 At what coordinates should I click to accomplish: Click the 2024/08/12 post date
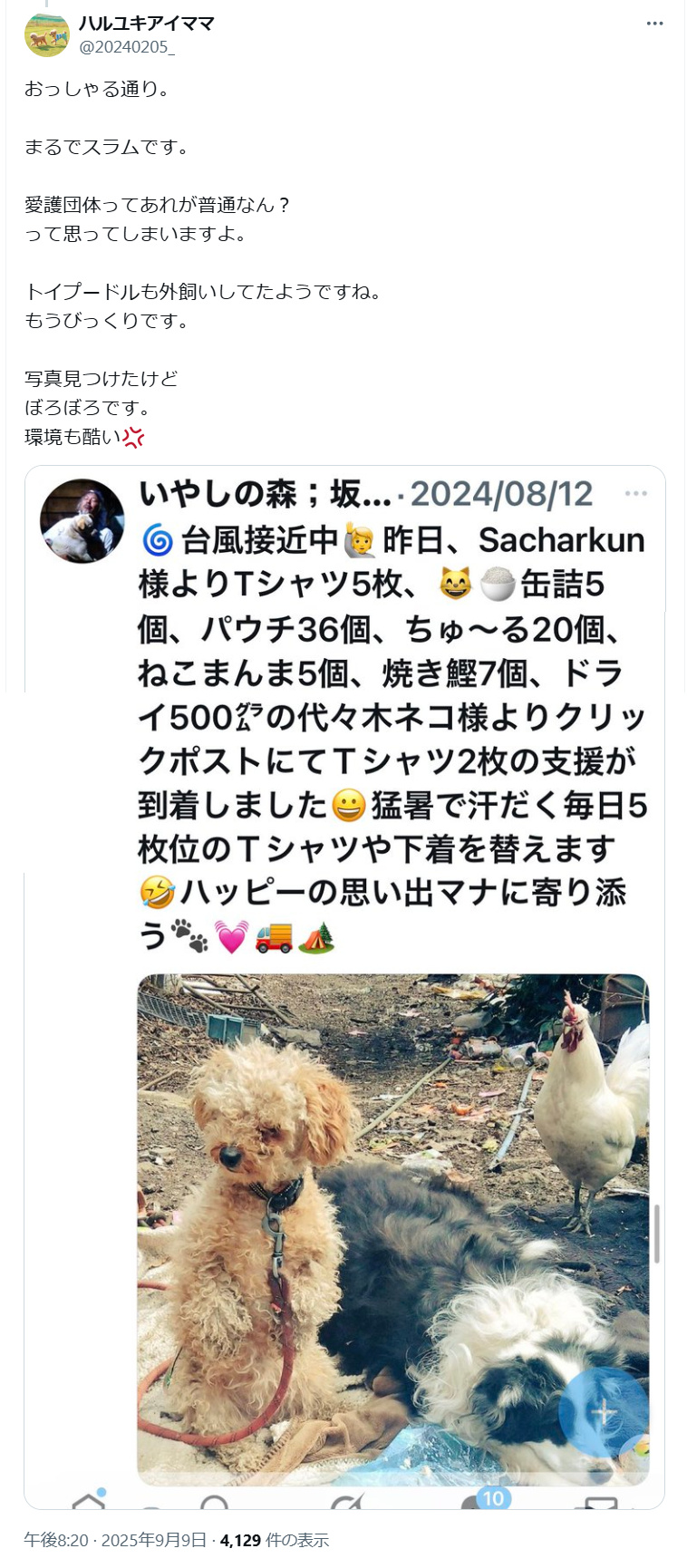tap(501, 494)
